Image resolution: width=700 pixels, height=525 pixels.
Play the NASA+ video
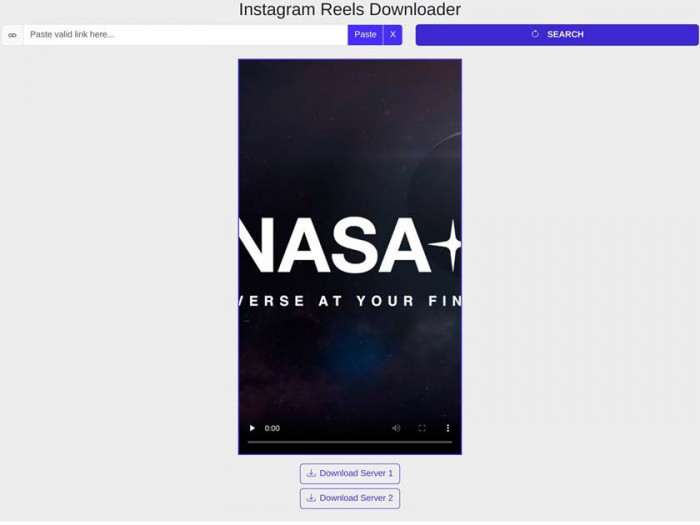(x=252, y=428)
